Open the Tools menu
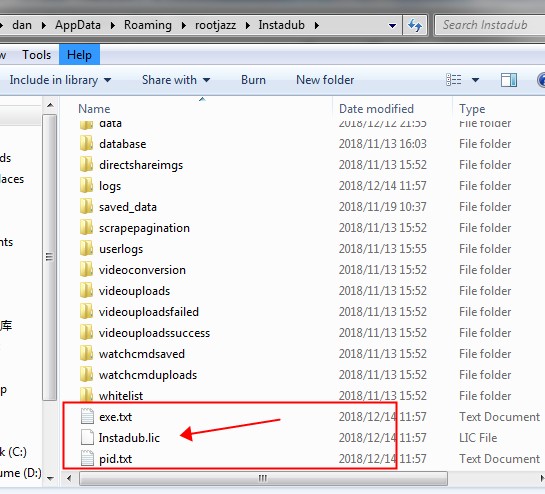 pos(36,55)
